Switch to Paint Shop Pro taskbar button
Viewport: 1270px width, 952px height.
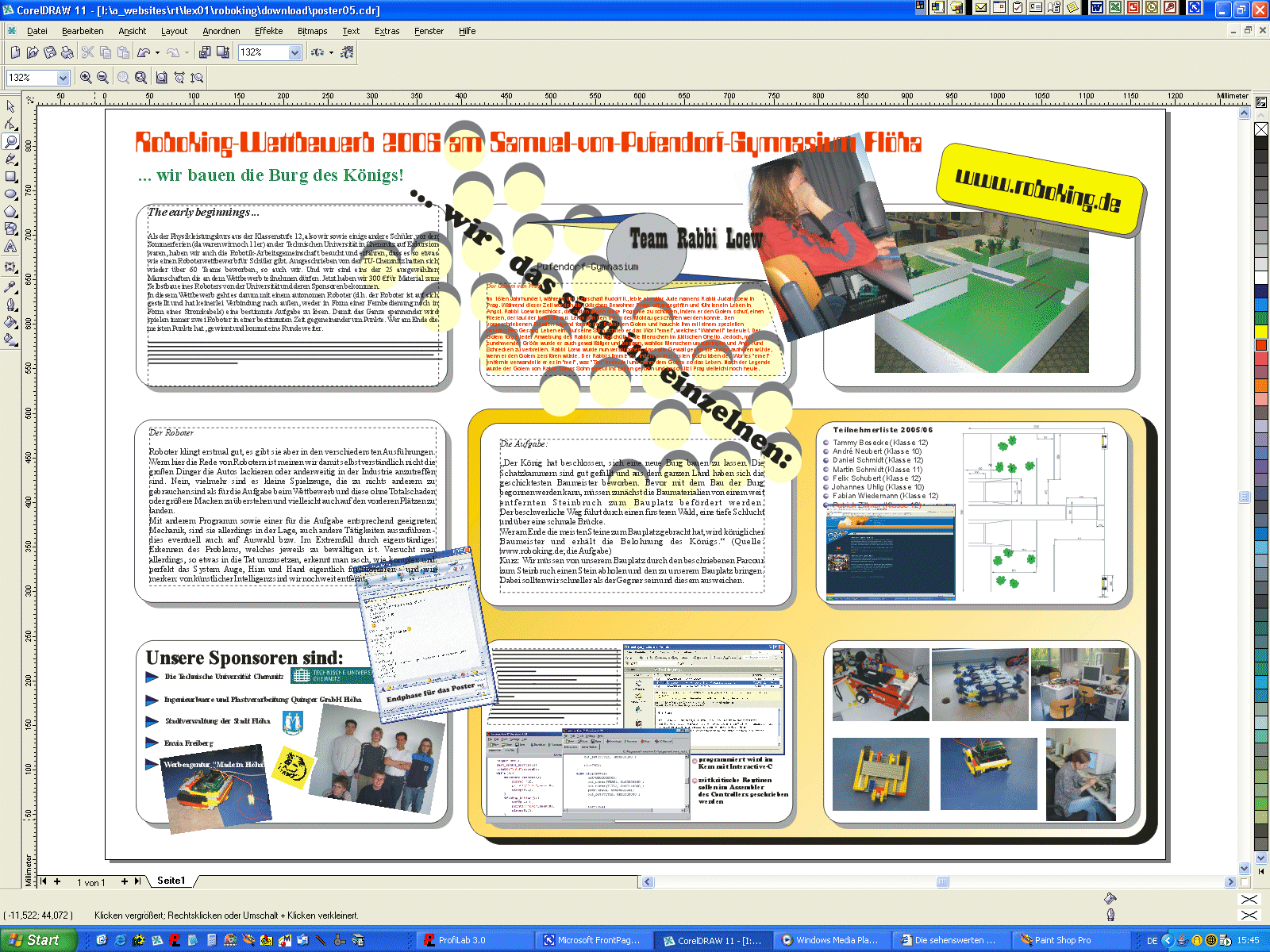tap(1070, 940)
